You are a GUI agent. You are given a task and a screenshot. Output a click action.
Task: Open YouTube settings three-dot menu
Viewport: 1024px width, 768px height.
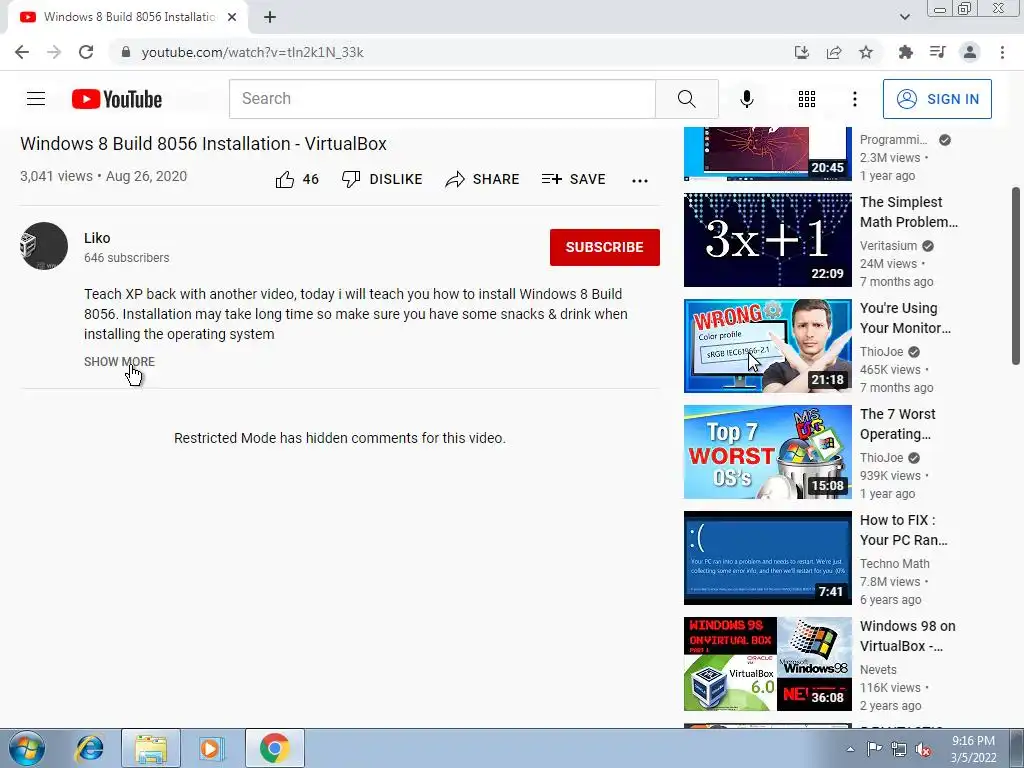coord(855,99)
